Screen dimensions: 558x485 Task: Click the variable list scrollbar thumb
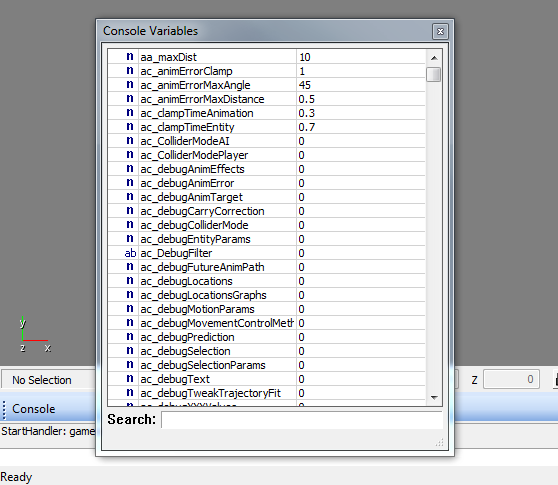tap(433, 74)
